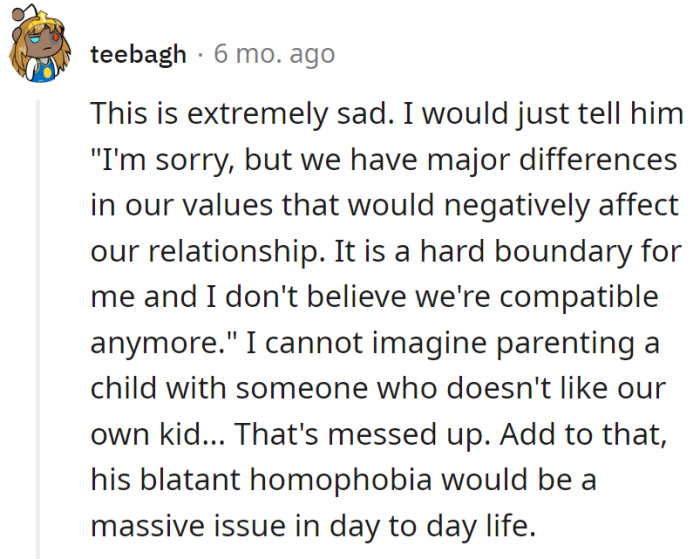Screen dimensions: 700x559
Task: Collapse the comment using the vertical thread line
Action: click(x=40, y=320)
